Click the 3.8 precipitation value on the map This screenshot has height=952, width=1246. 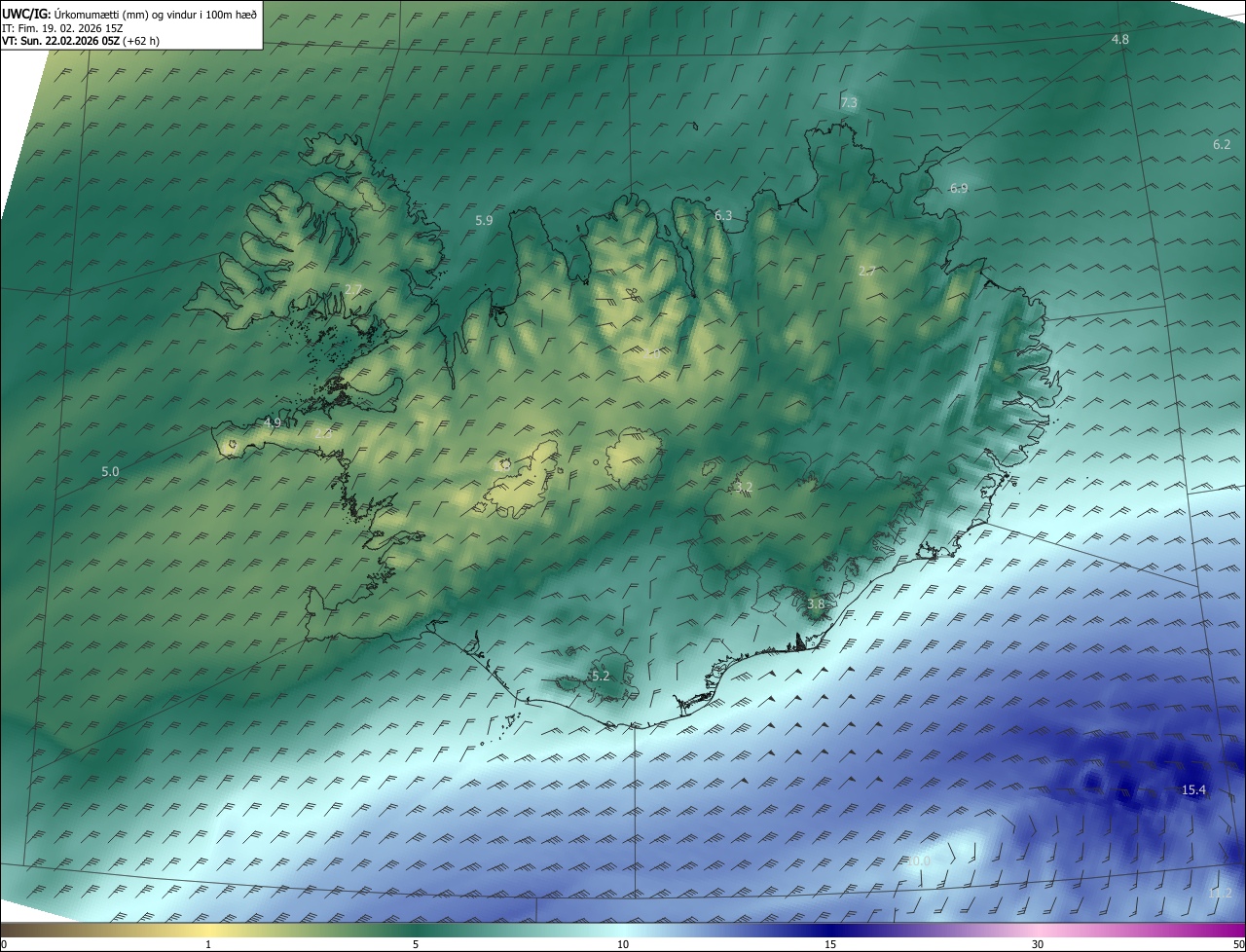[816, 604]
